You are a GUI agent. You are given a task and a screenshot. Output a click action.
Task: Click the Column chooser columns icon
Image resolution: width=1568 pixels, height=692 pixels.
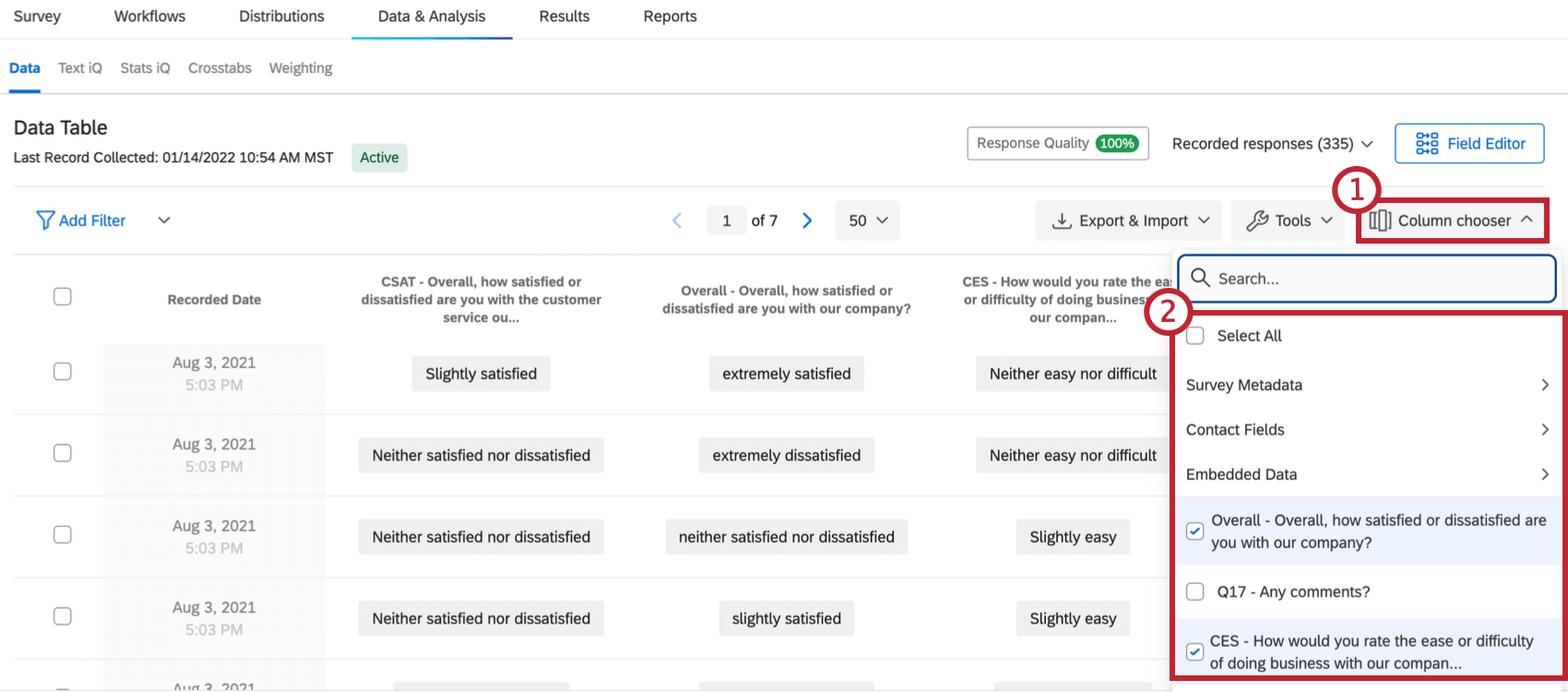(1380, 221)
